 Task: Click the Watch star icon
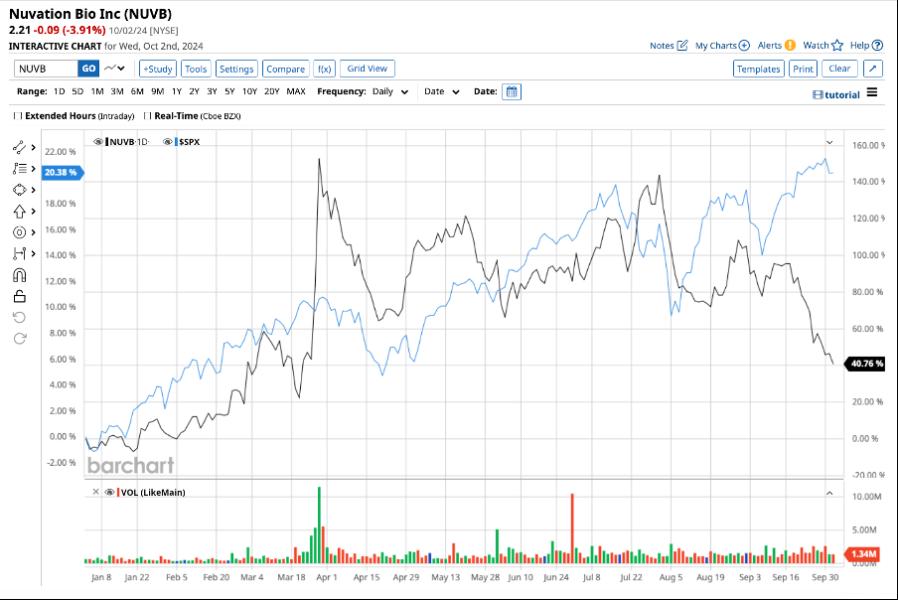837,45
